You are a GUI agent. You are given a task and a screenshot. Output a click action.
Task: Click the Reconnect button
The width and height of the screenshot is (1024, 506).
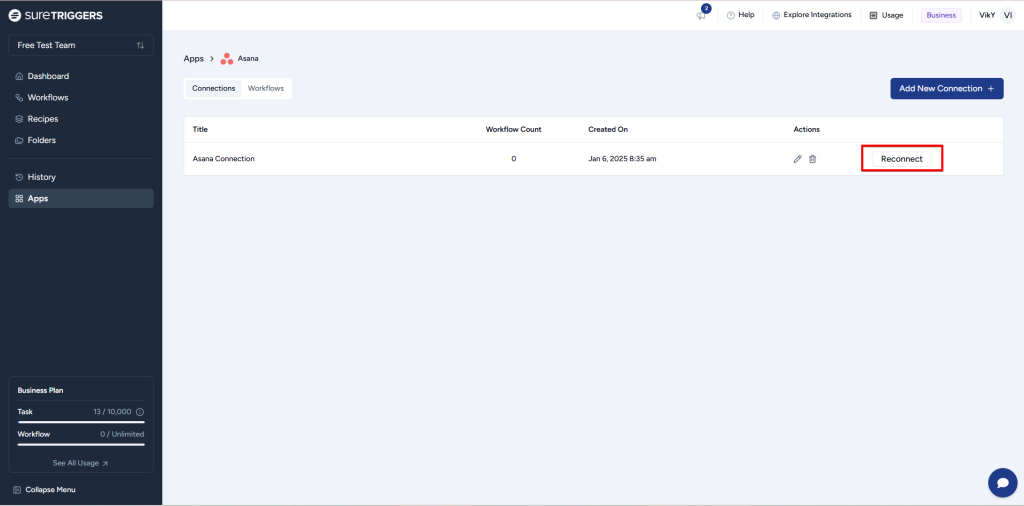click(901, 159)
